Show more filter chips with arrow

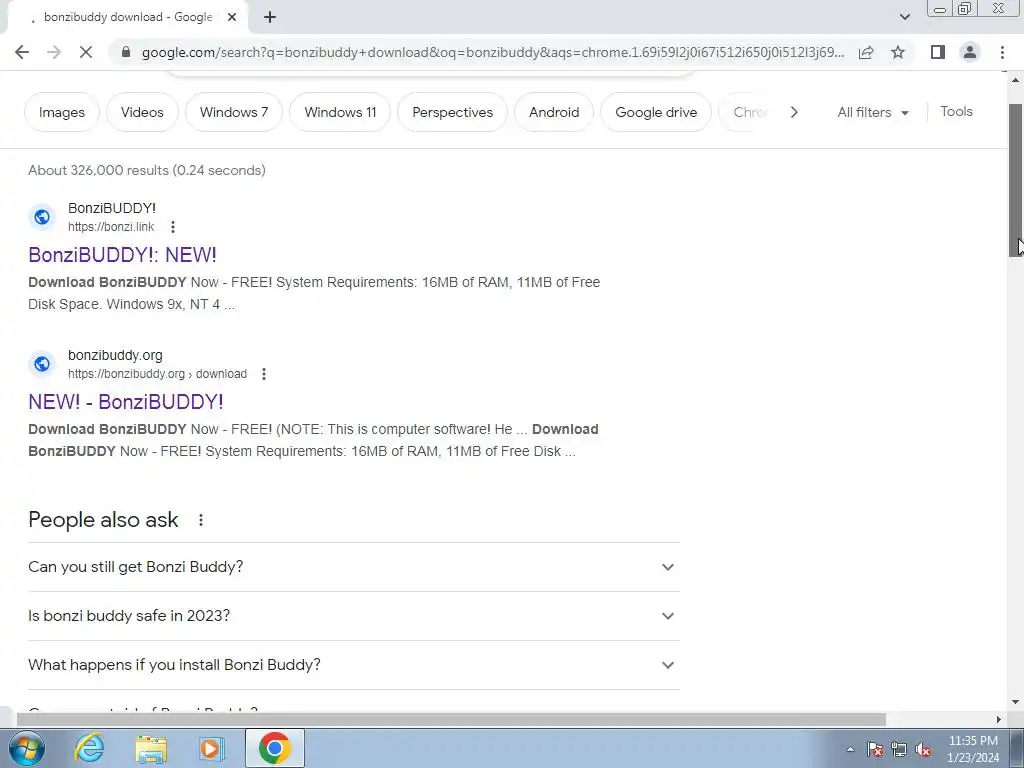click(x=794, y=112)
